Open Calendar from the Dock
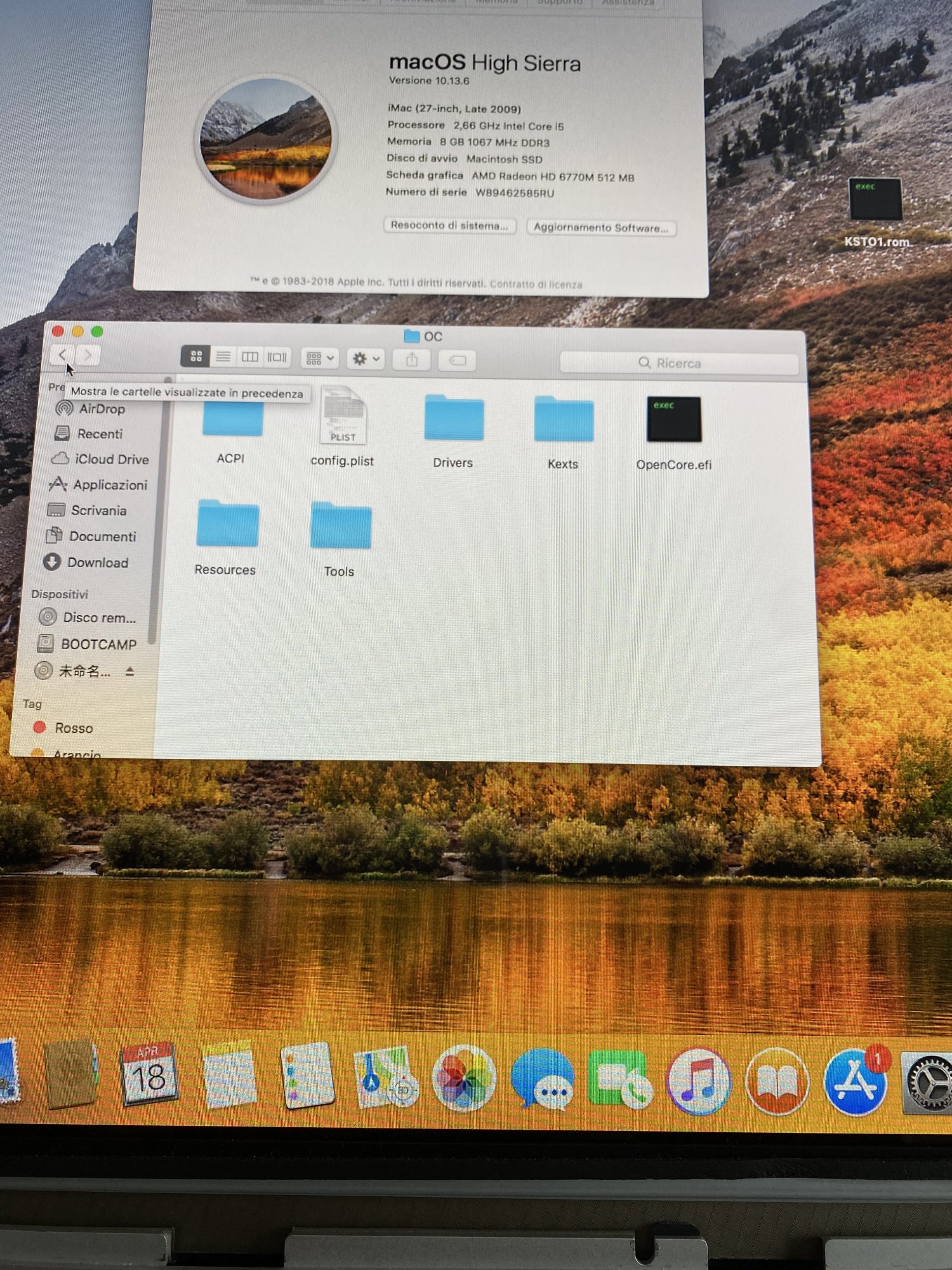Viewport: 952px width, 1270px height. (149, 1074)
